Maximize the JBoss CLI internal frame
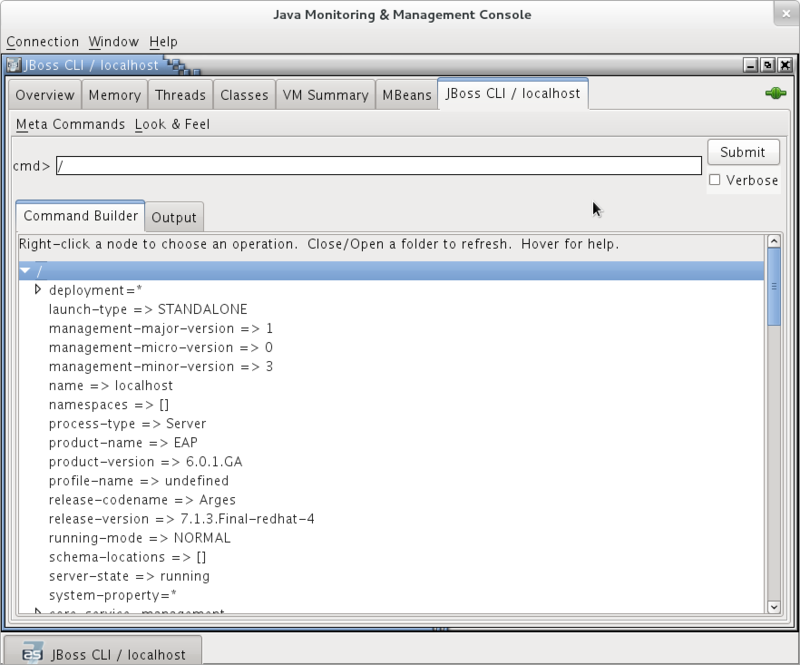The height and width of the screenshot is (665, 800). [767, 65]
